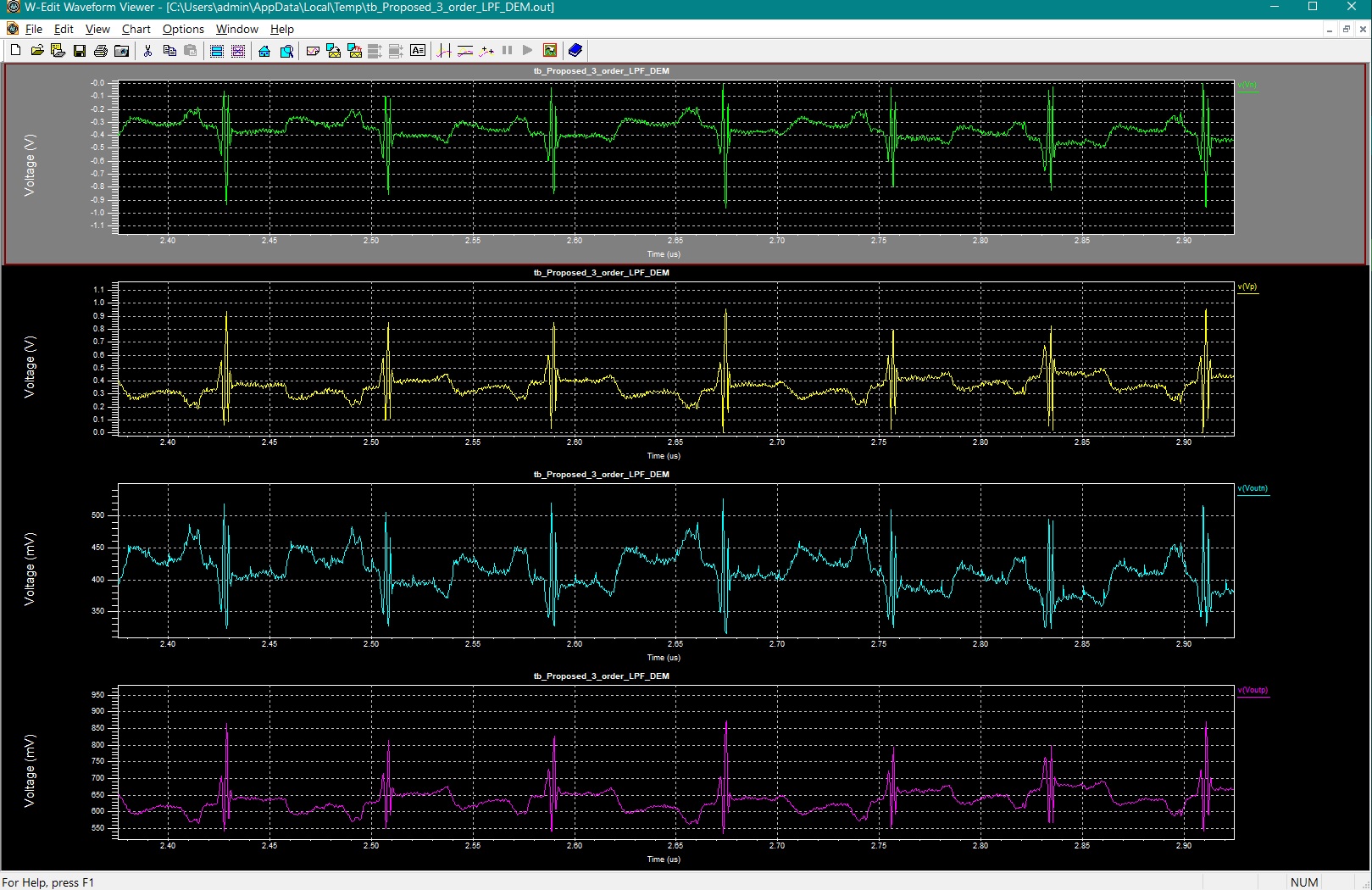The width and height of the screenshot is (1372, 890).
Task: Save the waveform with the floppy disk icon
Action: [79, 51]
